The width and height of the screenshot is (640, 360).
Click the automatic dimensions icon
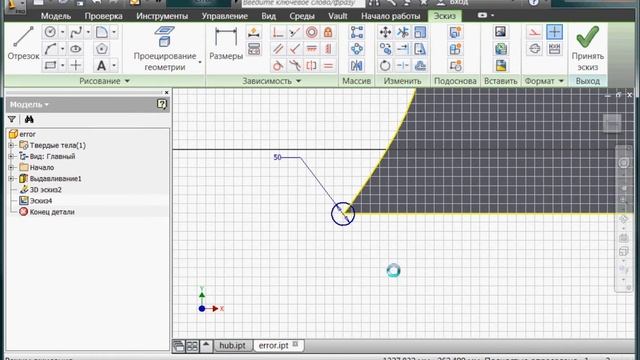coord(254,32)
